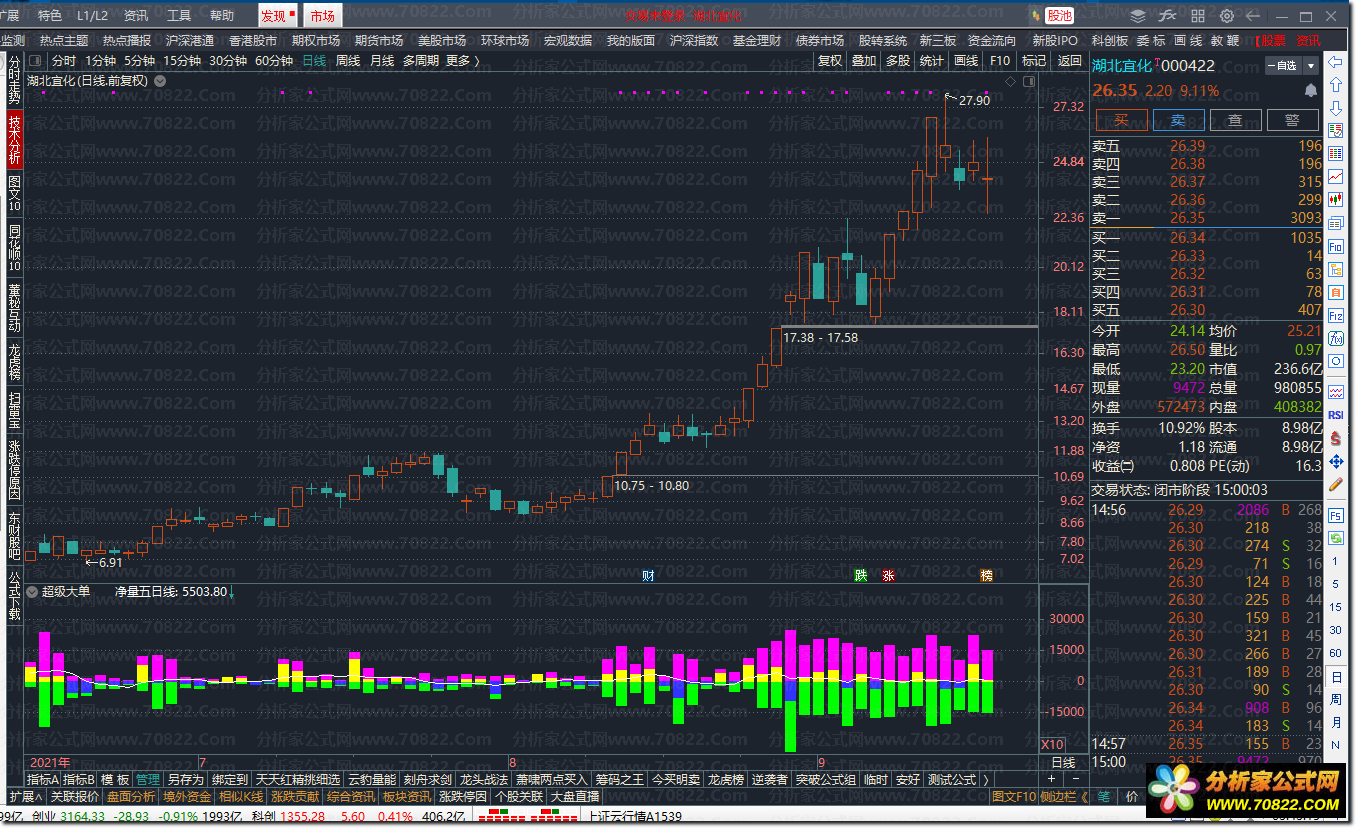The width and height of the screenshot is (1358, 829).
Task: Switch to 市场 tab
Action: pyautogui.click(x=322, y=16)
